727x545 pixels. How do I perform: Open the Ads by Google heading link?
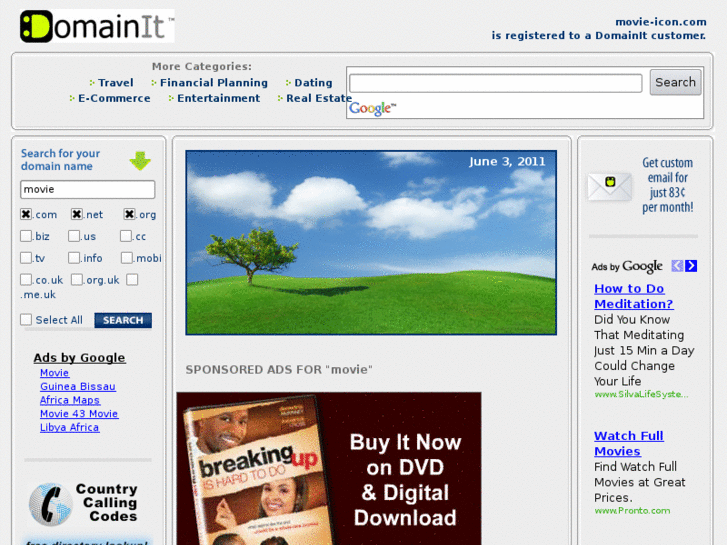[79, 358]
